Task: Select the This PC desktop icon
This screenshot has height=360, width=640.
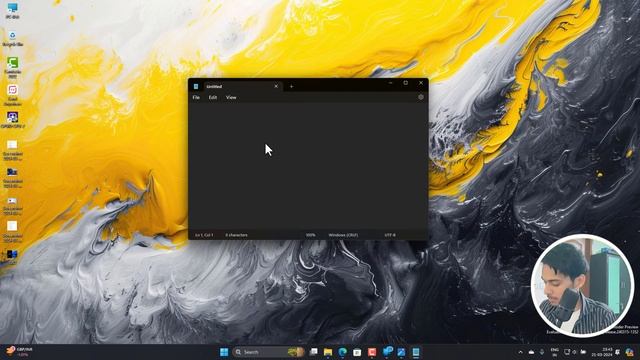Action: [x=13, y=11]
